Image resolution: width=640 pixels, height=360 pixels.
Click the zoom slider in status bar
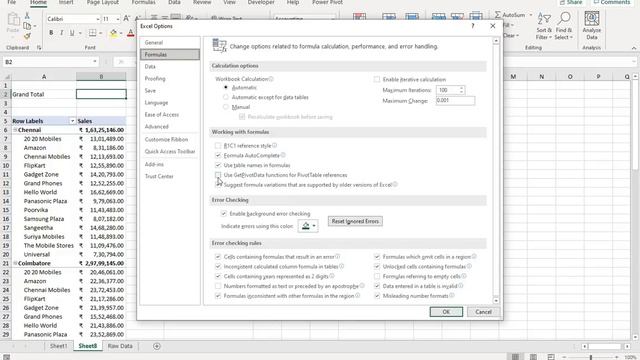pos(591,357)
